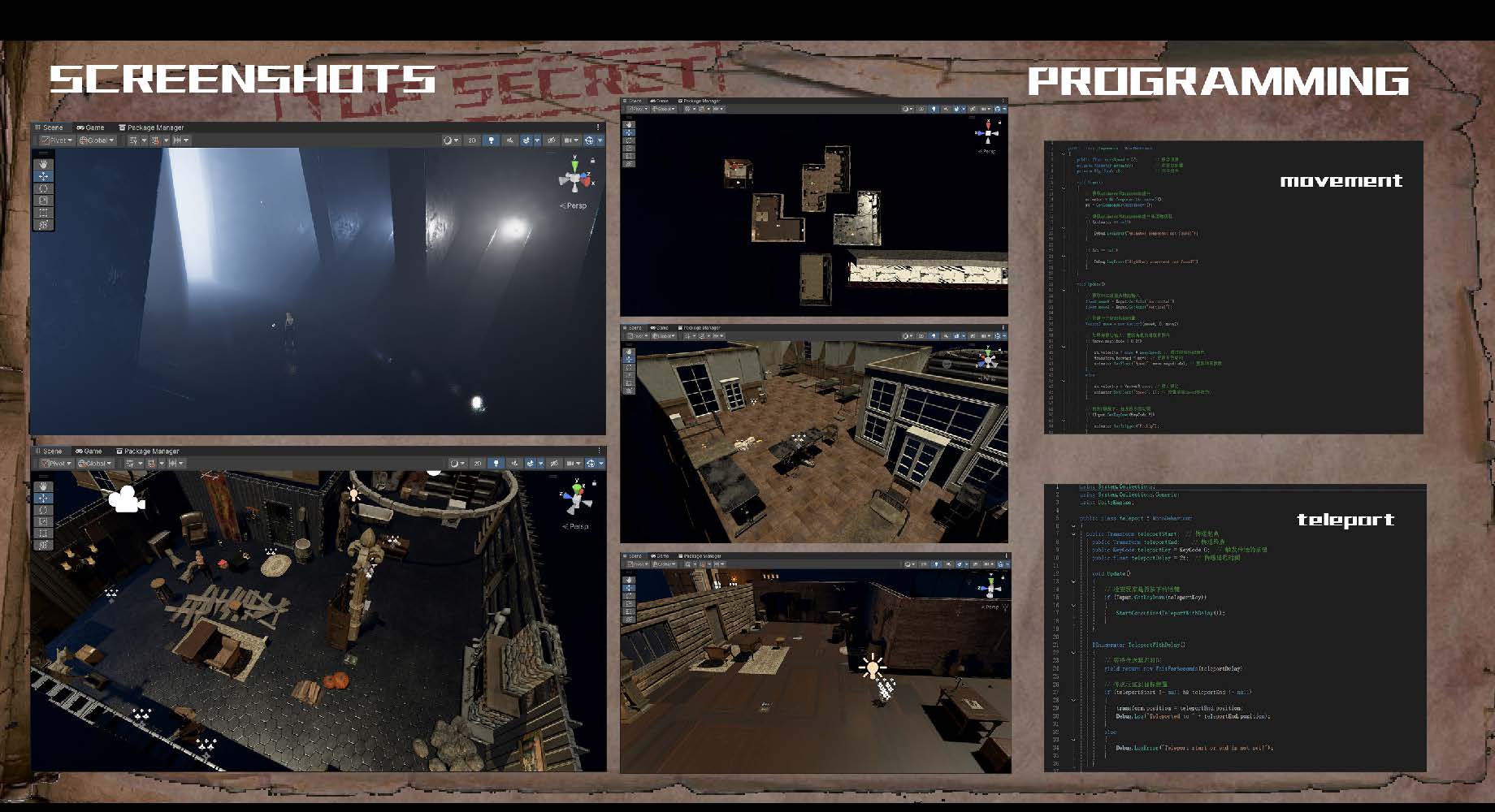
Task: Select Hand tool in top-left foggy scene view
Action: [x=43, y=164]
